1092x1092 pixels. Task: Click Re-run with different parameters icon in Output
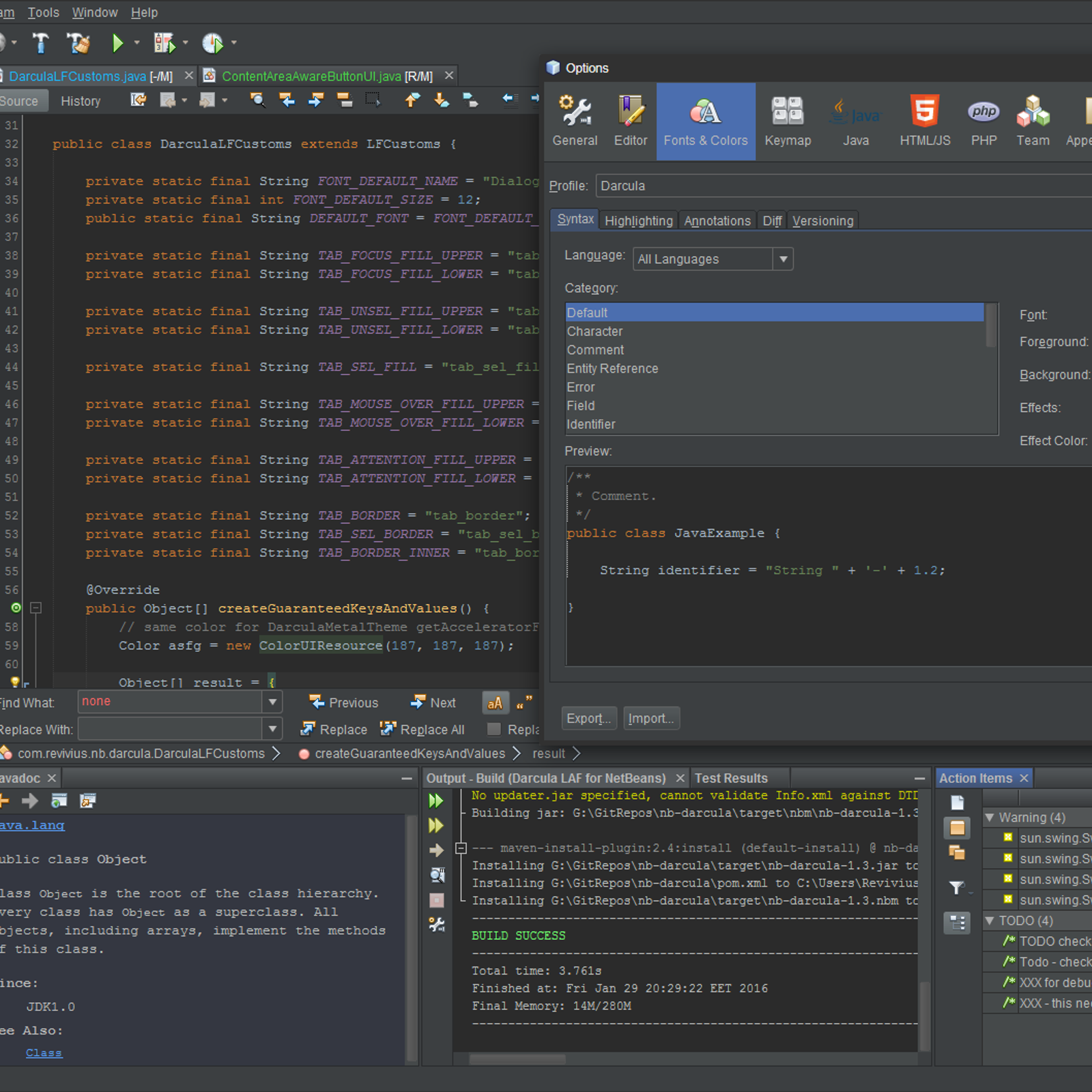pos(436,826)
